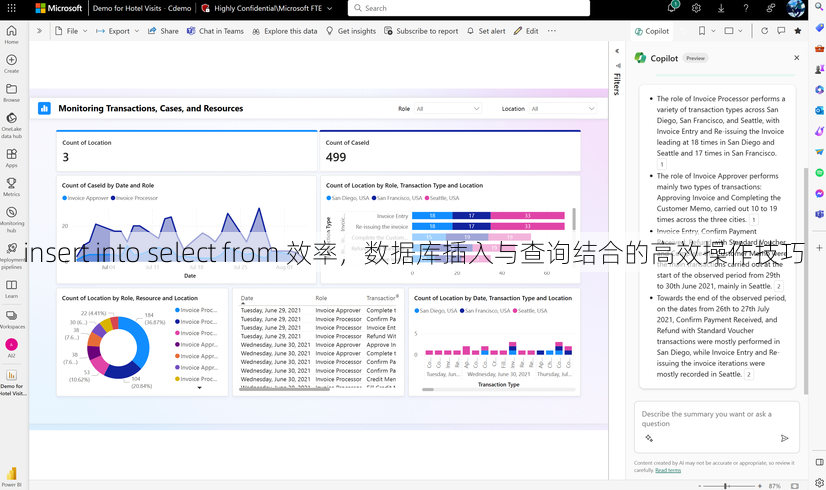
Task: Click the Copilot pane vertical scrollbar
Action: tap(805, 279)
